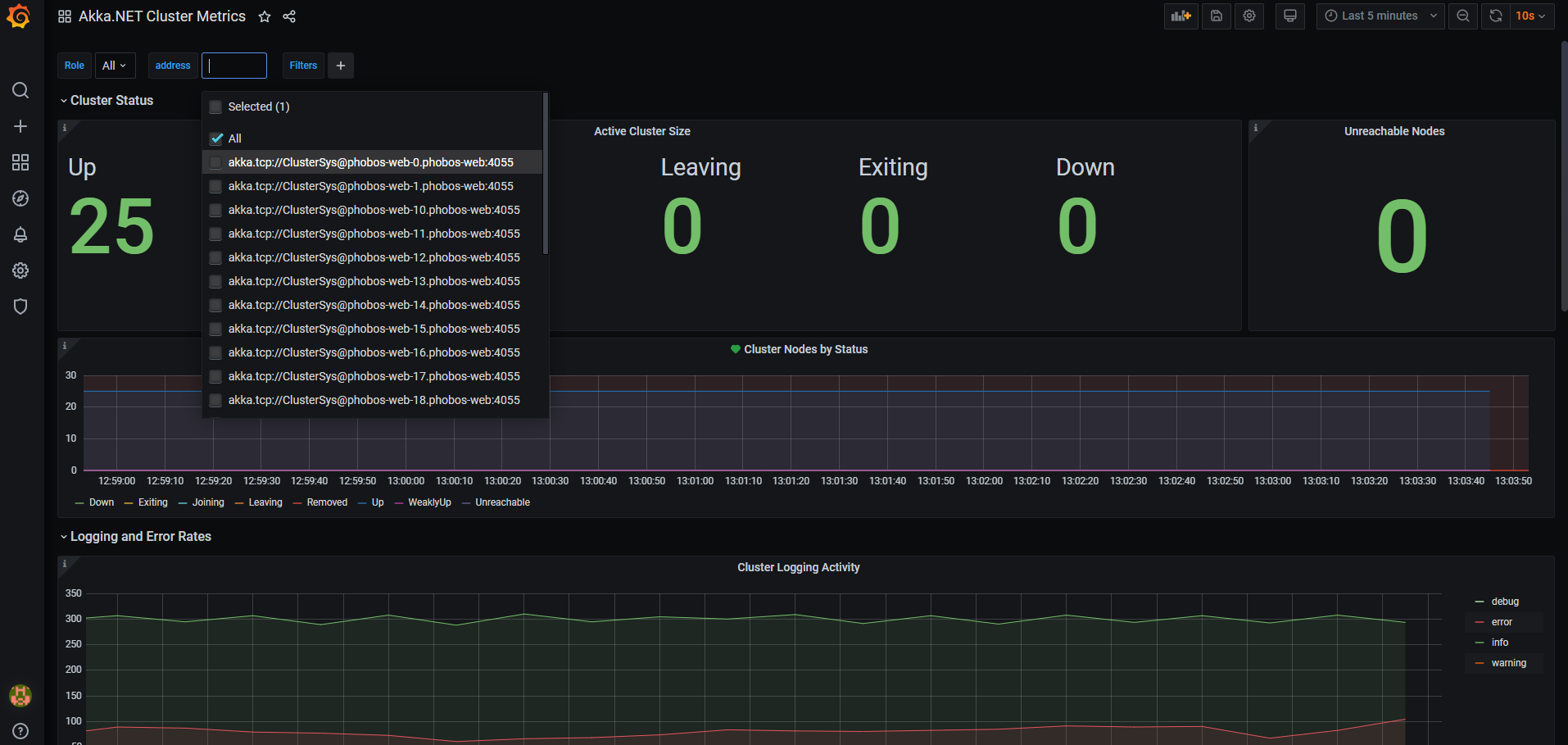Share this dashboard via share icon
This screenshot has height=745, width=1568.
[289, 16]
